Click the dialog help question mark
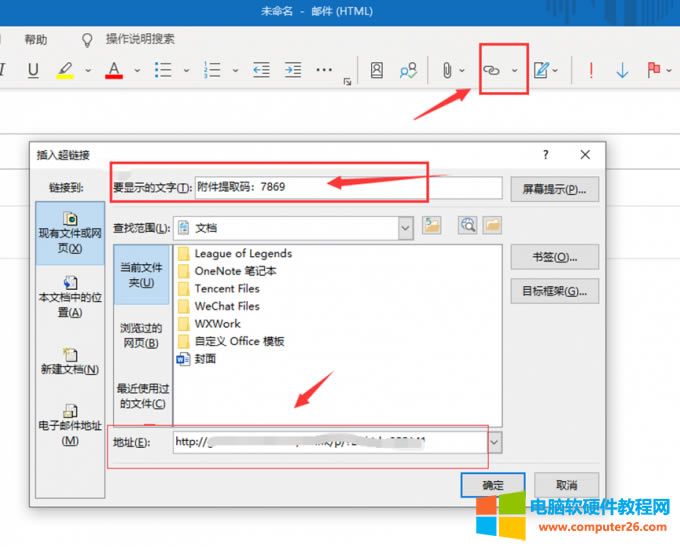Image resolution: width=680 pixels, height=547 pixels. click(546, 154)
